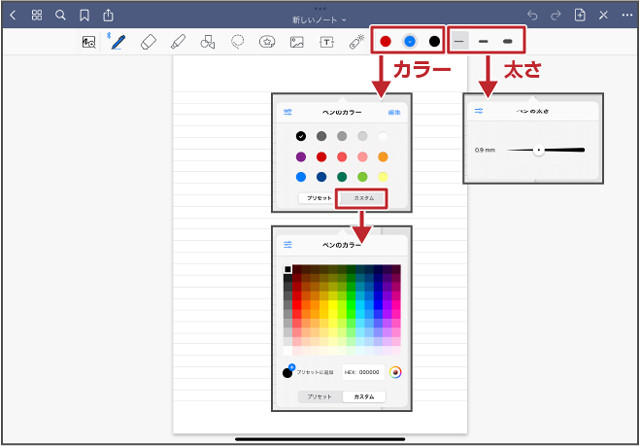Screen dimensions: 640x446
Task: Open the more options ellipsis menu
Action: (x=626, y=15)
